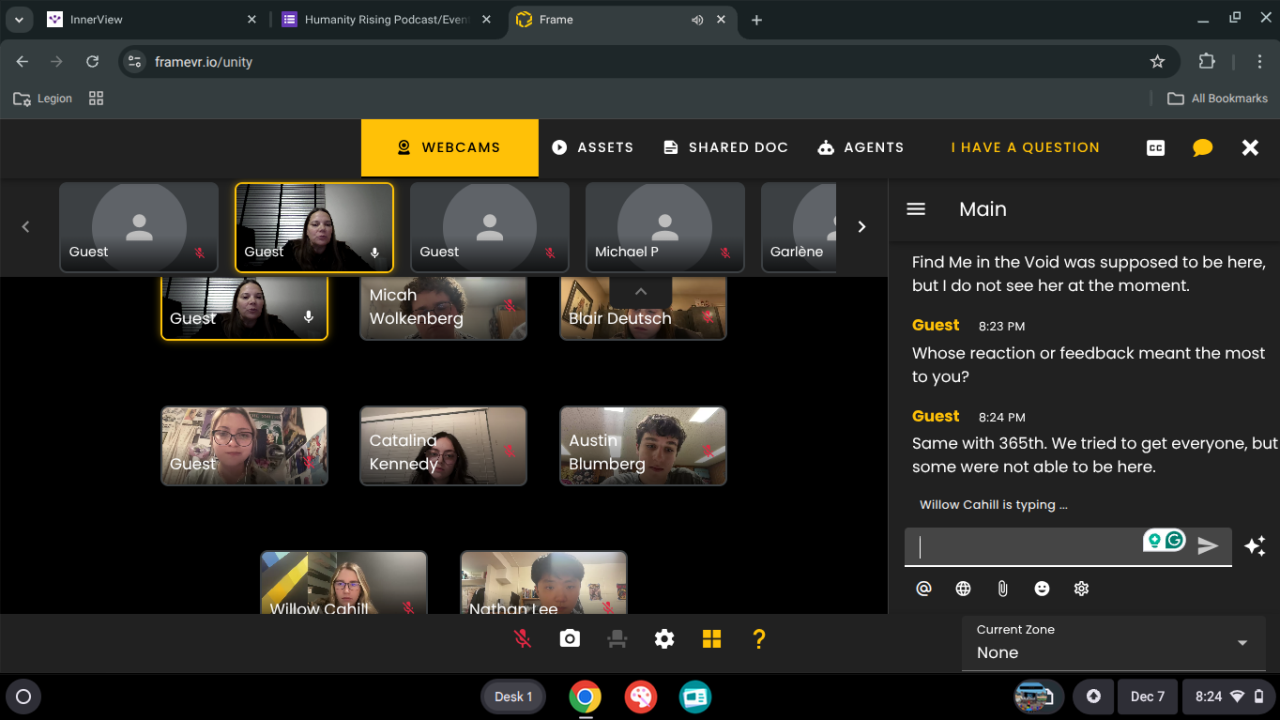
Task: Open the Dec 7 calendar date
Action: click(1147, 697)
